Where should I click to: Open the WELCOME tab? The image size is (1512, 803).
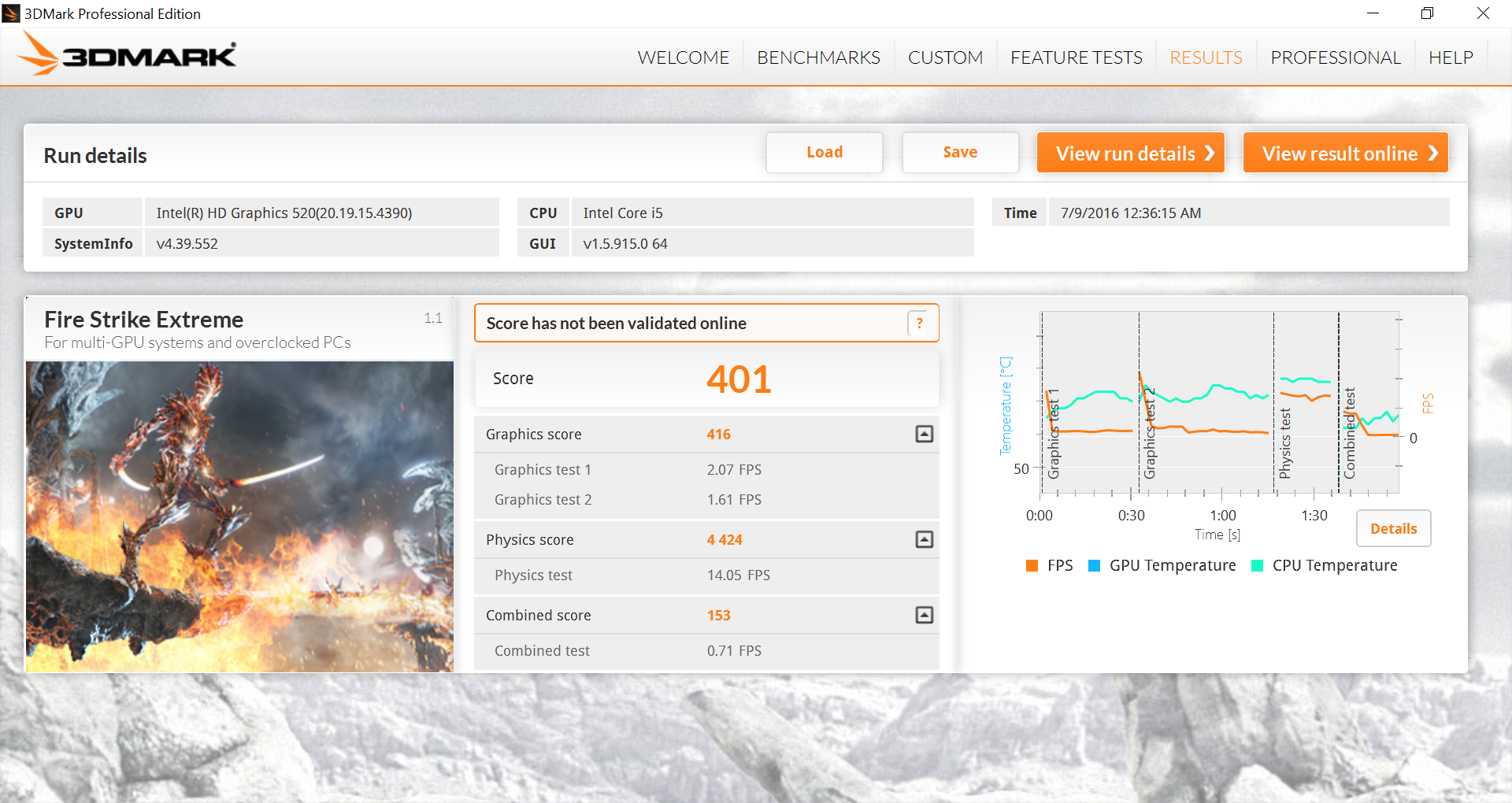click(683, 57)
